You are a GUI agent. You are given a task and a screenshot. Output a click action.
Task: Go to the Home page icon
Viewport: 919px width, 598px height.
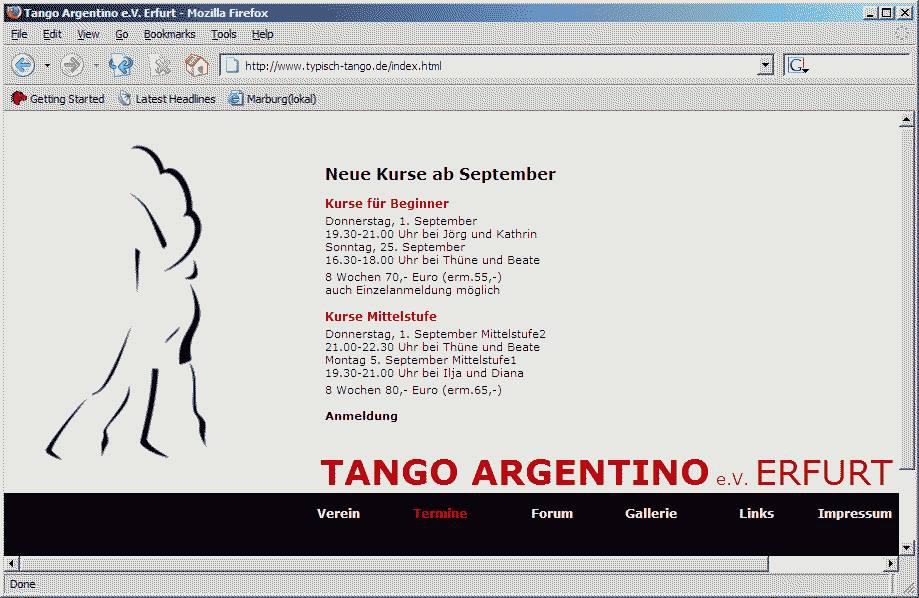pyautogui.click(x=197, y=66)
